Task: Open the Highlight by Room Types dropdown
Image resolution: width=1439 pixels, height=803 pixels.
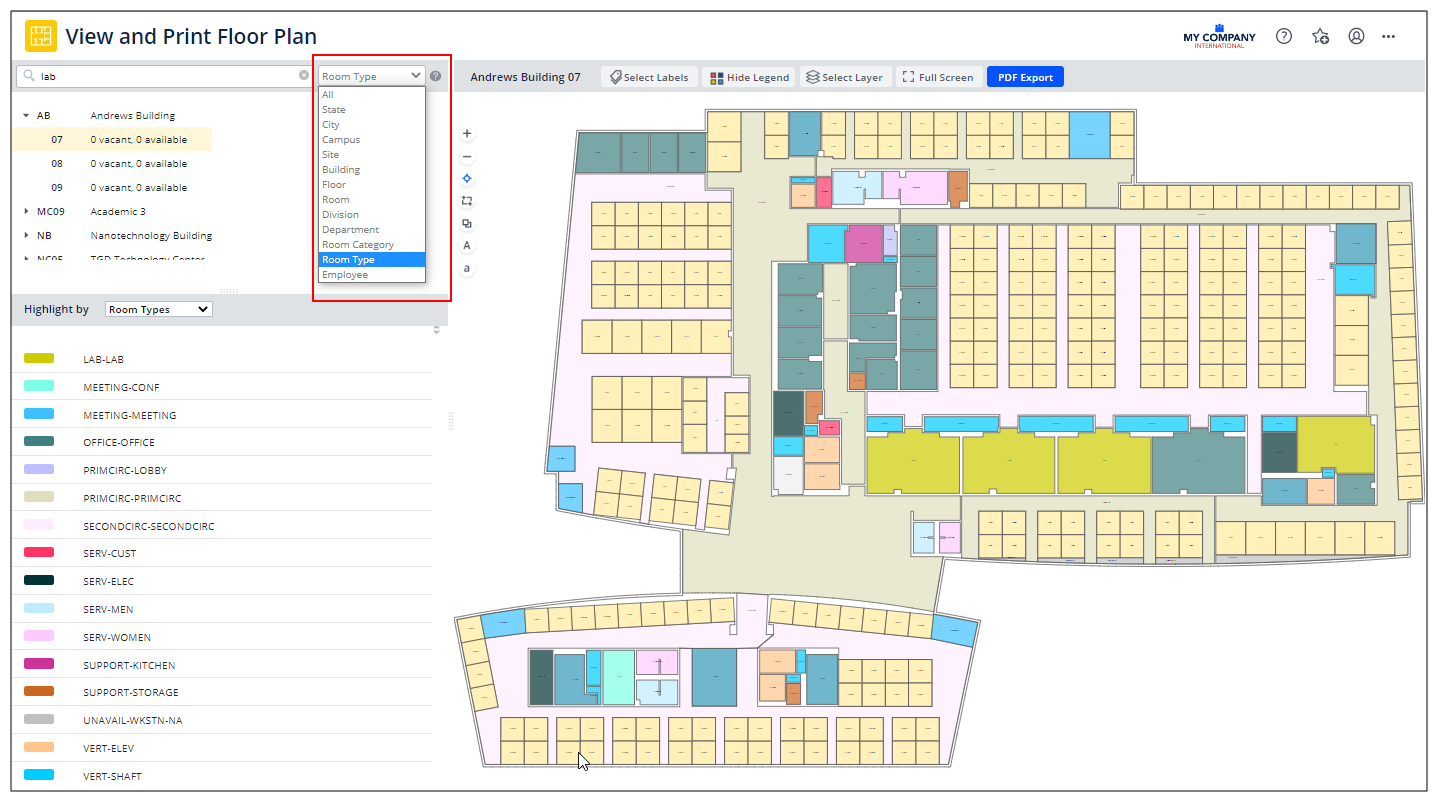Action: 159,310
